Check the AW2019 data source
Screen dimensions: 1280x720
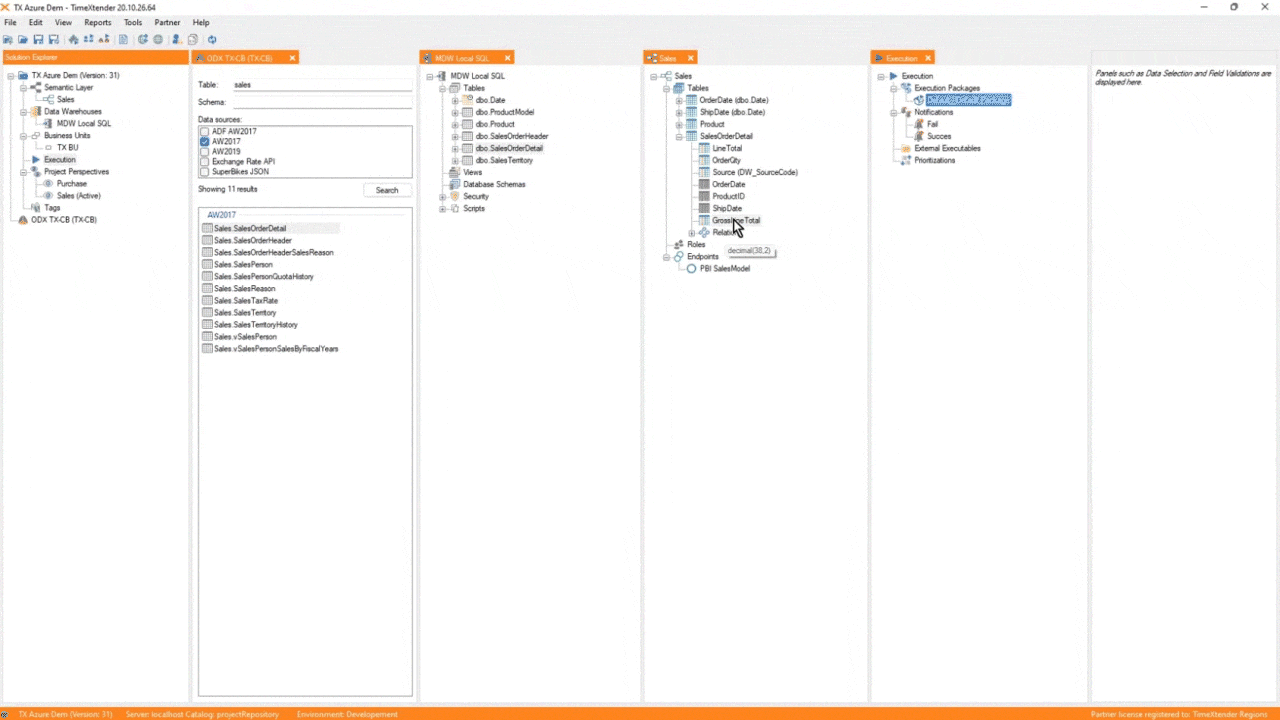[x=205, y=151]
